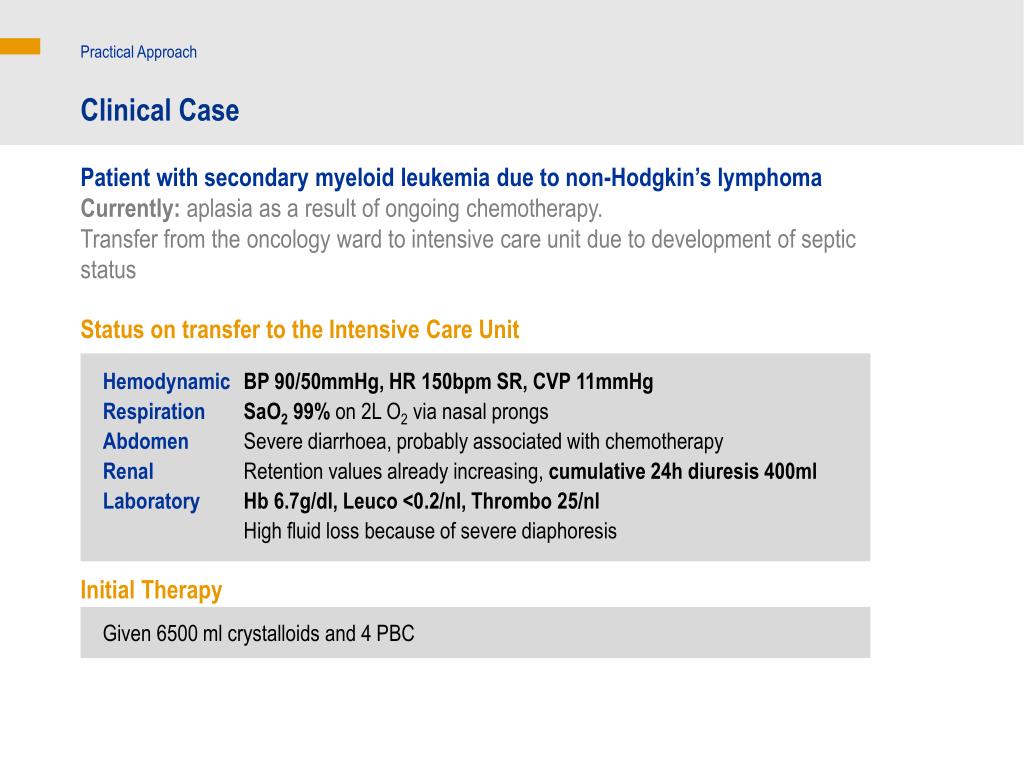Select the 'Practical Approach' section label

[138, 52]
